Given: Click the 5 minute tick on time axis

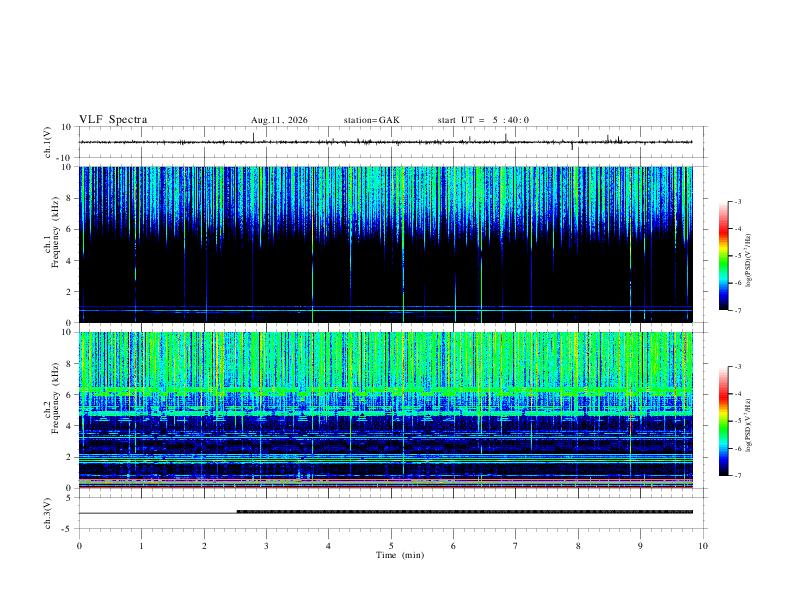Looking at the screenshot, I should click(x=391, y=546).
